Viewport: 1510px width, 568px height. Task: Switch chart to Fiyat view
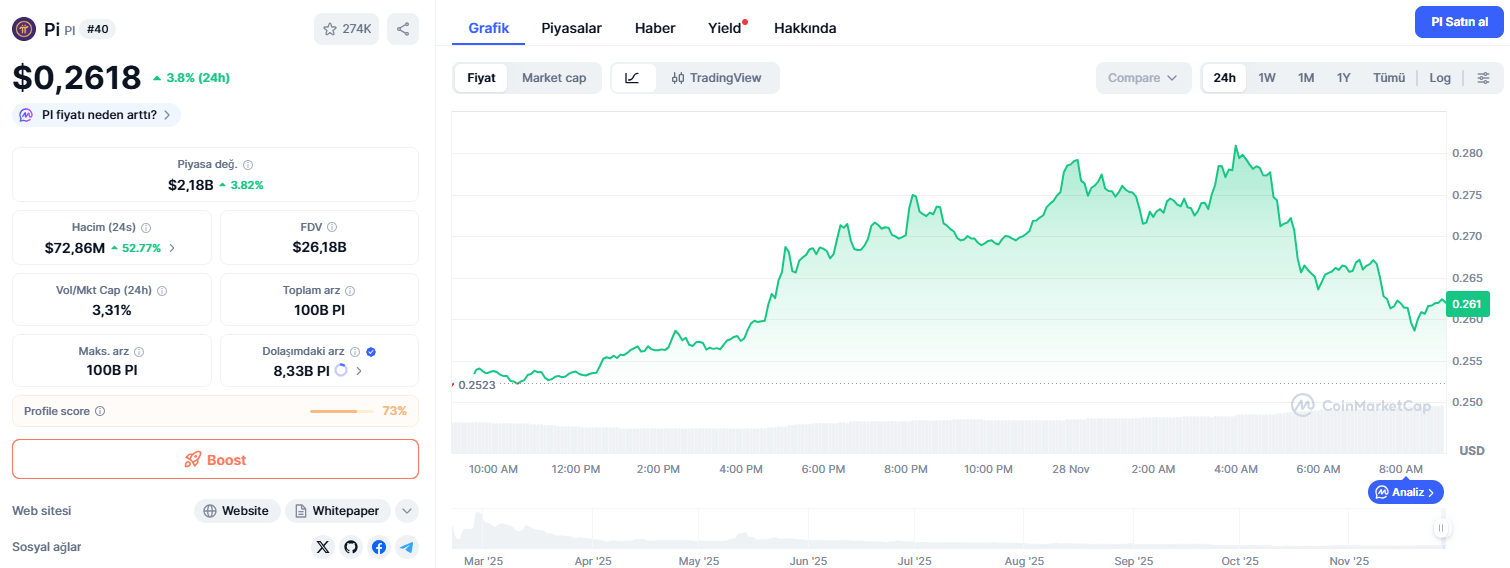(x=481, y=78)
